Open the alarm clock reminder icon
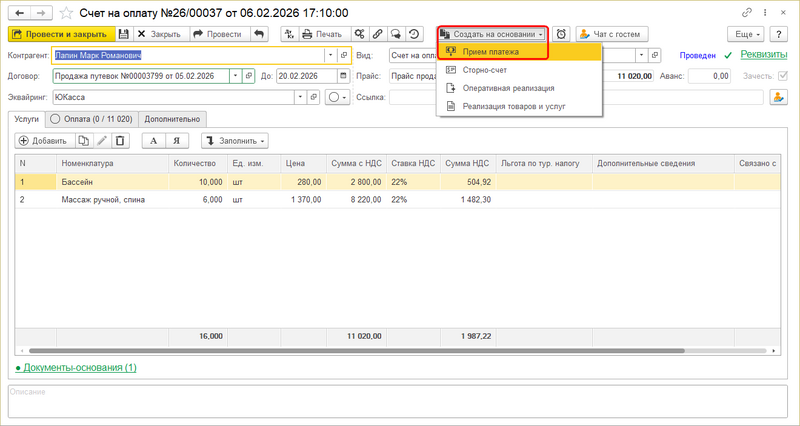 click(561, 34)
